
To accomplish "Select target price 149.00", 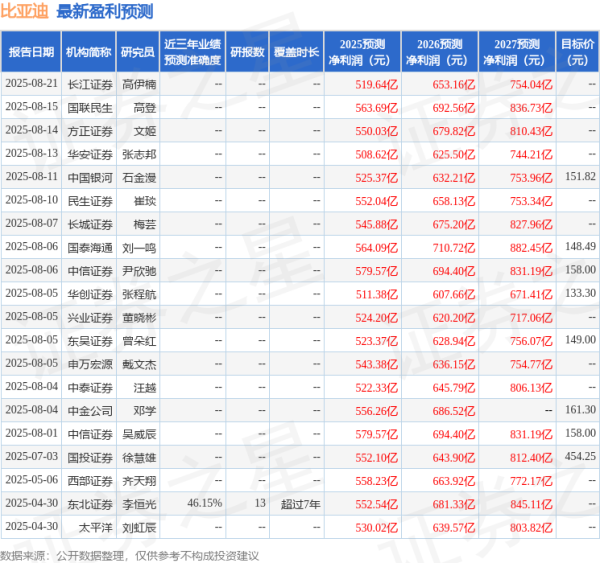I will click(580, 340).
